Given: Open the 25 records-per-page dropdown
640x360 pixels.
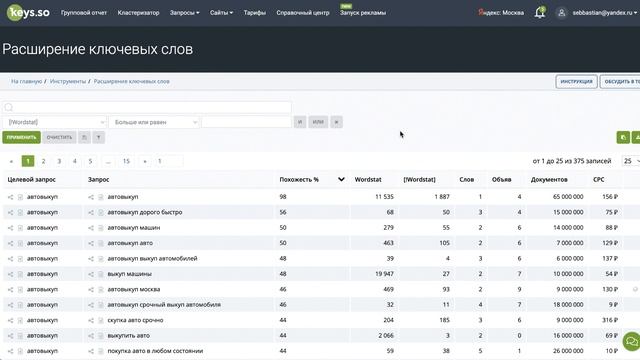Looking at the screenshot, I should [x=631, y=161].
